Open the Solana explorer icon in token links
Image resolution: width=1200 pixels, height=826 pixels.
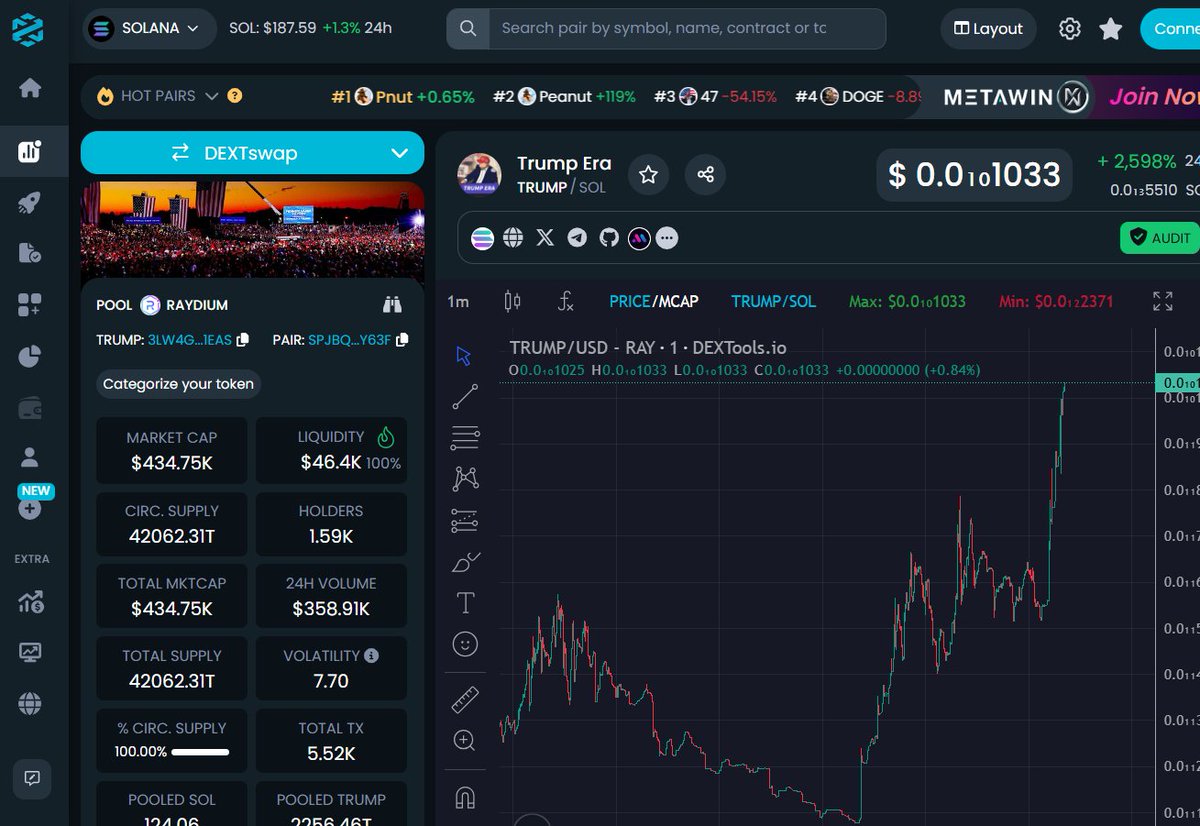pos(483,238)
